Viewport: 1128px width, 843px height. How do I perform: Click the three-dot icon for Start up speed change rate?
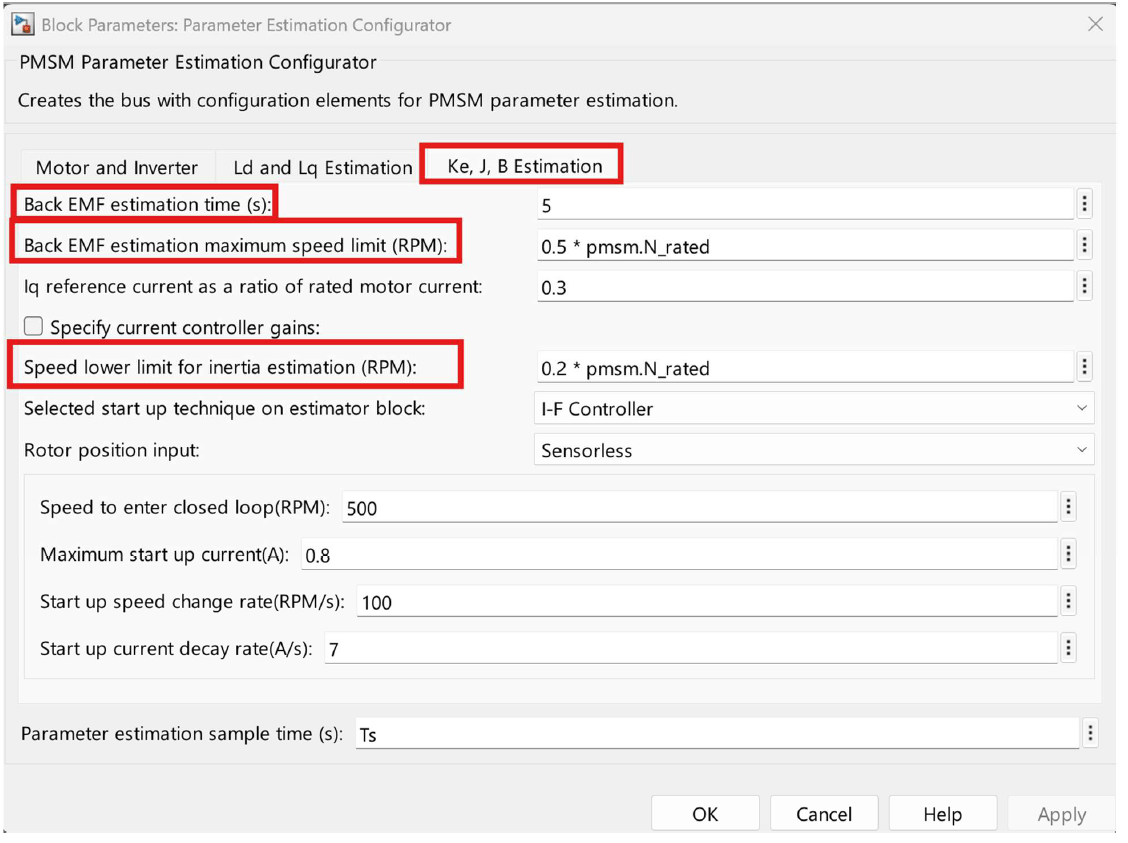pyautogui.click(x=1068, y=602)
